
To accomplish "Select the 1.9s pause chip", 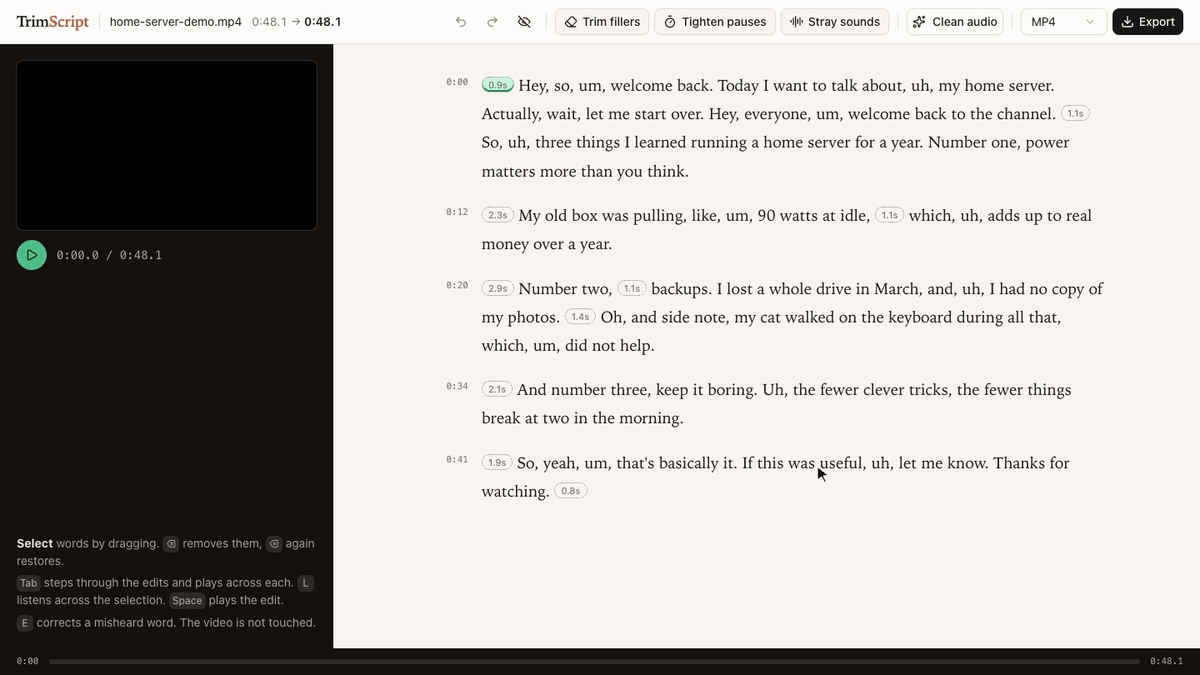I will [x=497, y=463].
